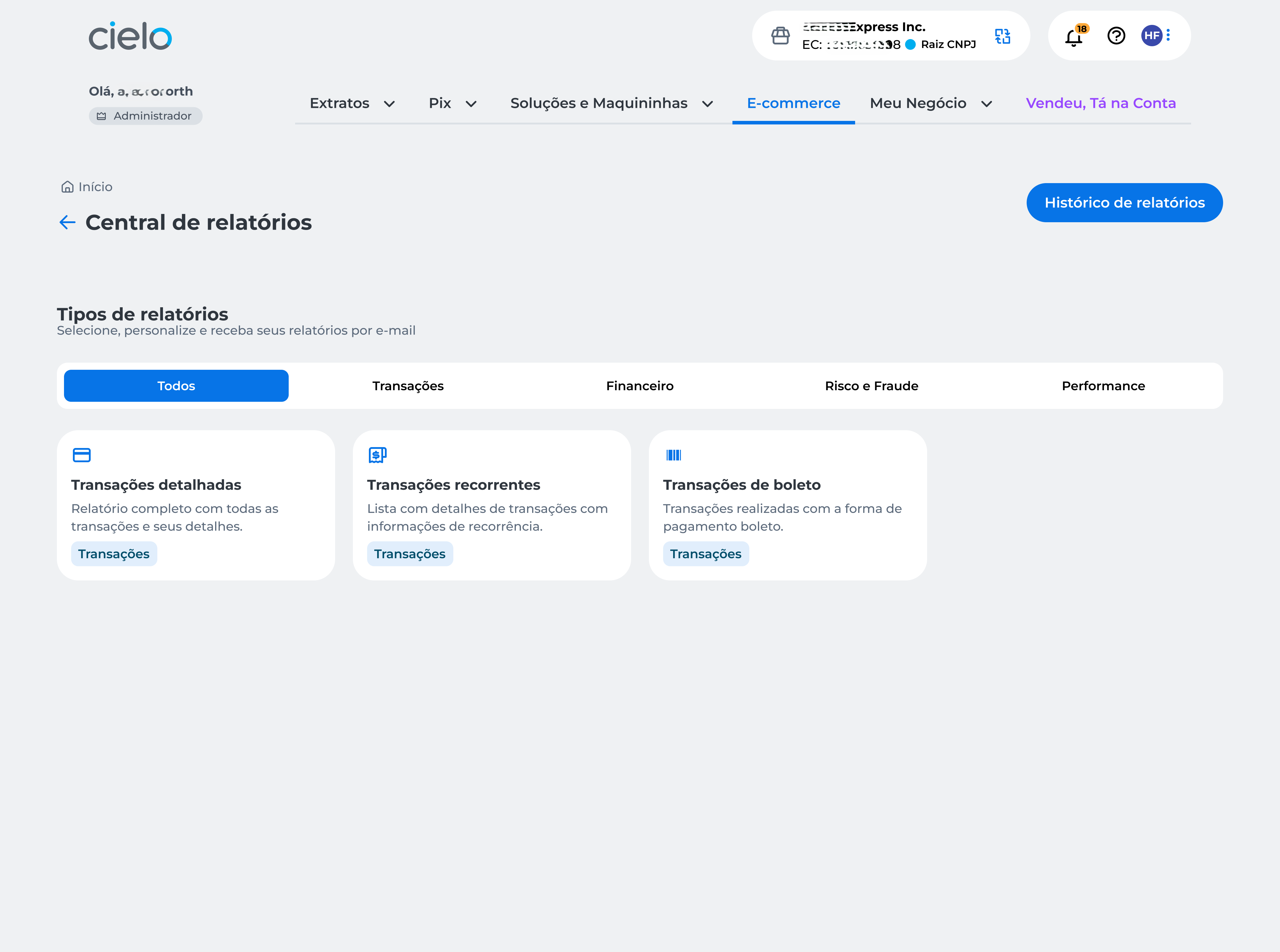Switch to the Financeiro tab

640,386
